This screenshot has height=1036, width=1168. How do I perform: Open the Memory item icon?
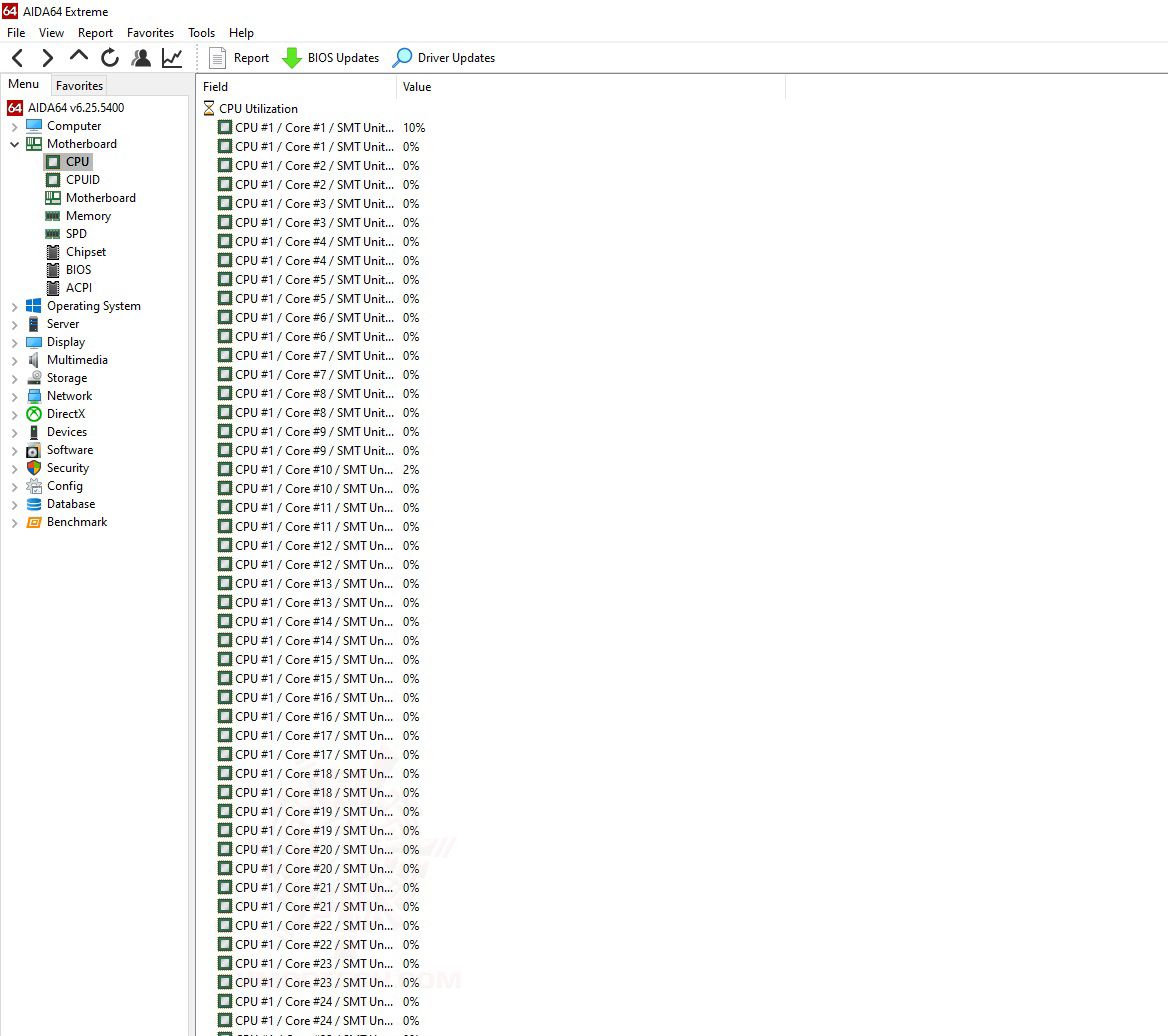point(53,216)
